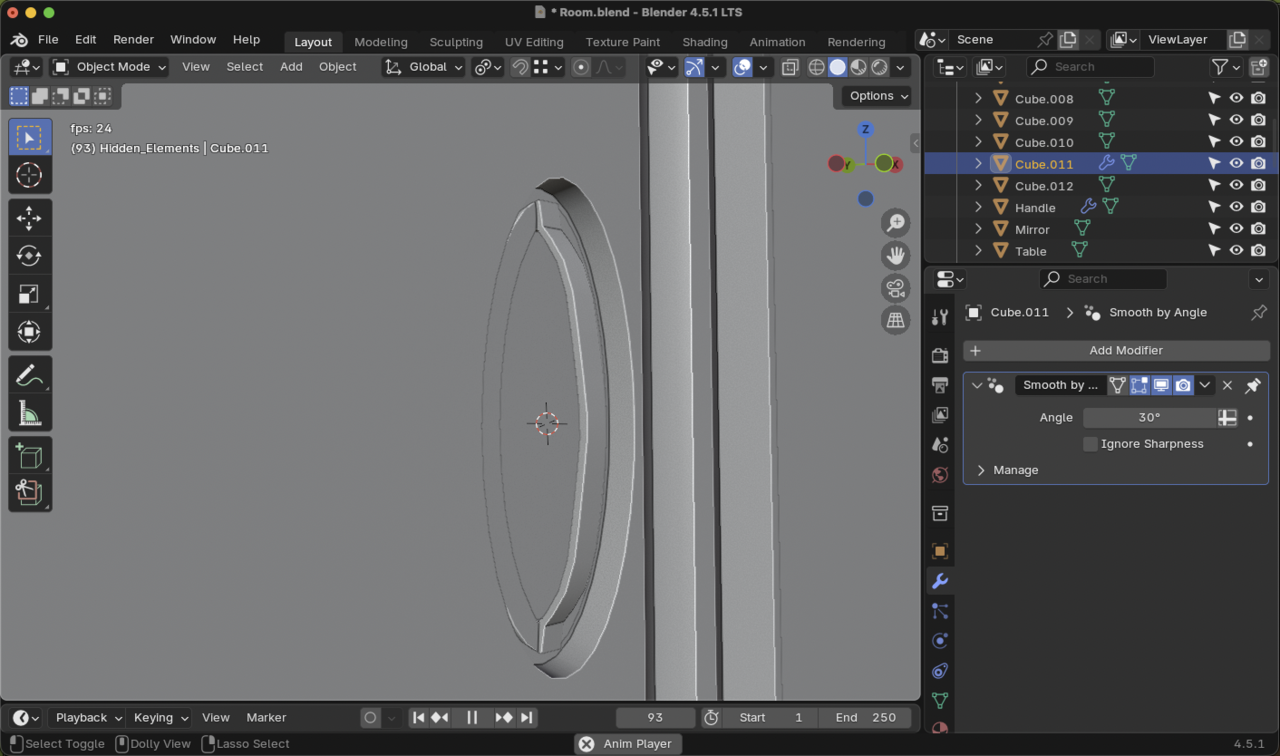This screenshot has width=1280, height=756.
Task: Select the Rotate tool
Action: tap(29, 256)
